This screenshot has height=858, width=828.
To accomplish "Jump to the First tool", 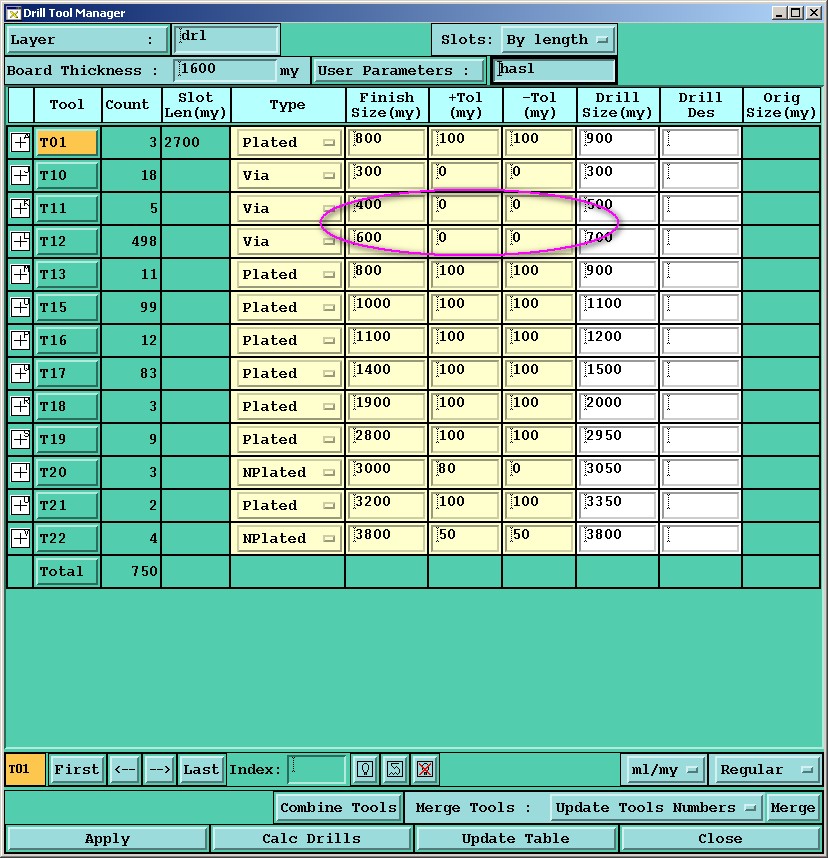I will pos(77,769).
